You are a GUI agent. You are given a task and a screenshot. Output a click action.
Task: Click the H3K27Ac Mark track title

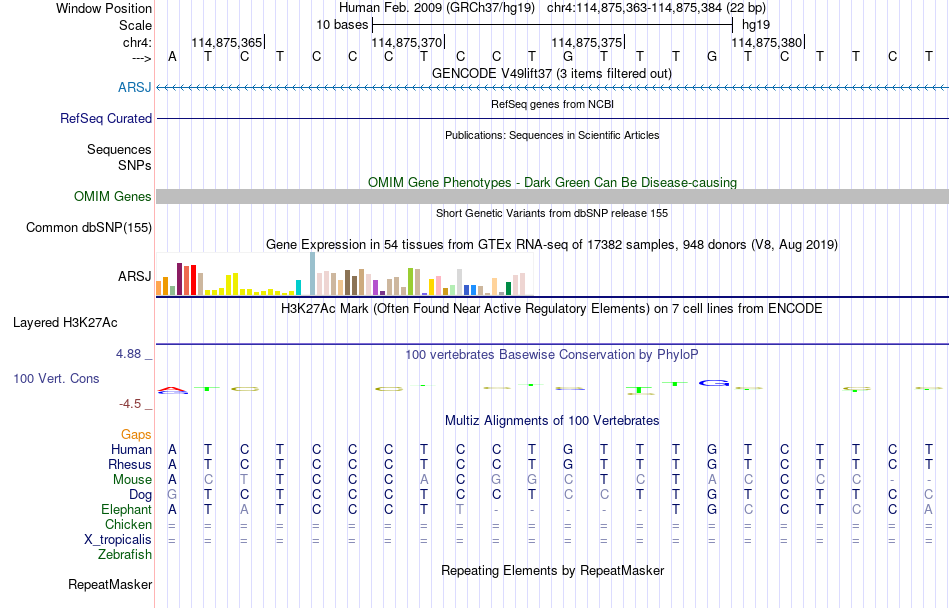click(x=551, y=308)
